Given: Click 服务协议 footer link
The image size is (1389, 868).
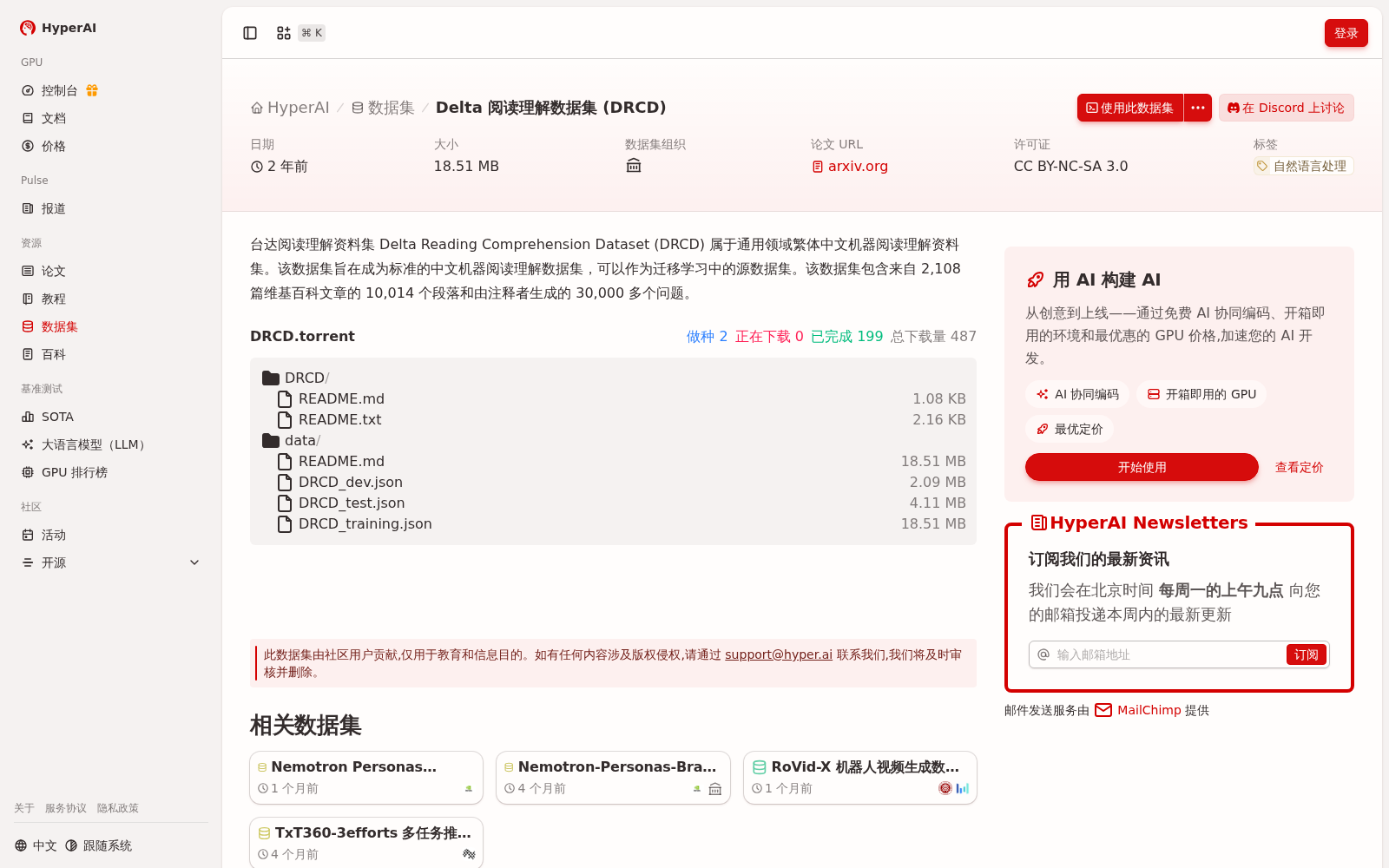Looking at the screenshot, I should click(x=66, y=808).
